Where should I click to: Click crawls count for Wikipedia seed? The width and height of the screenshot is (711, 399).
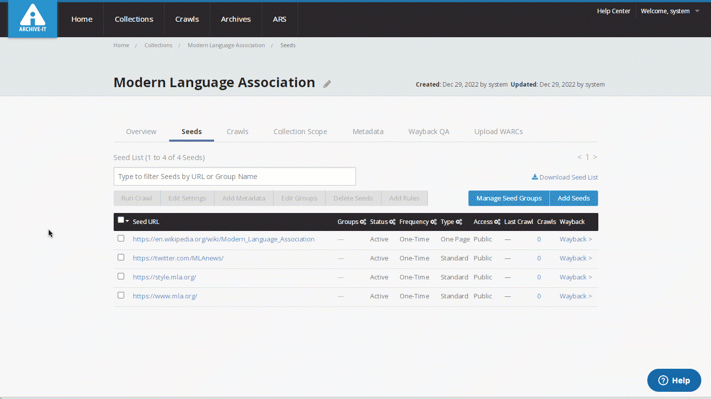pos(539,239)
